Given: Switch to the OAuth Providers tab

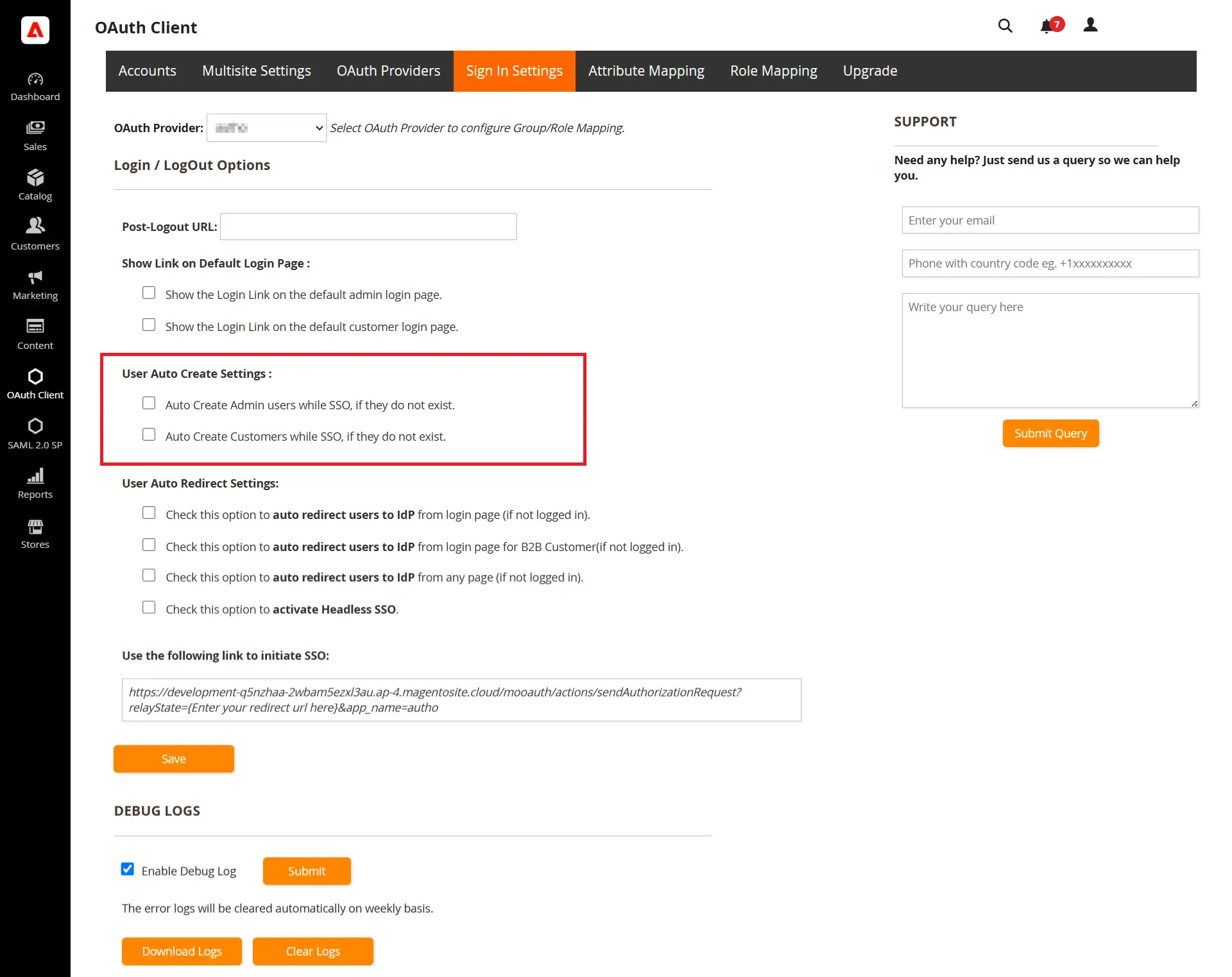Looking at the screenshot, I should [389, 71].
